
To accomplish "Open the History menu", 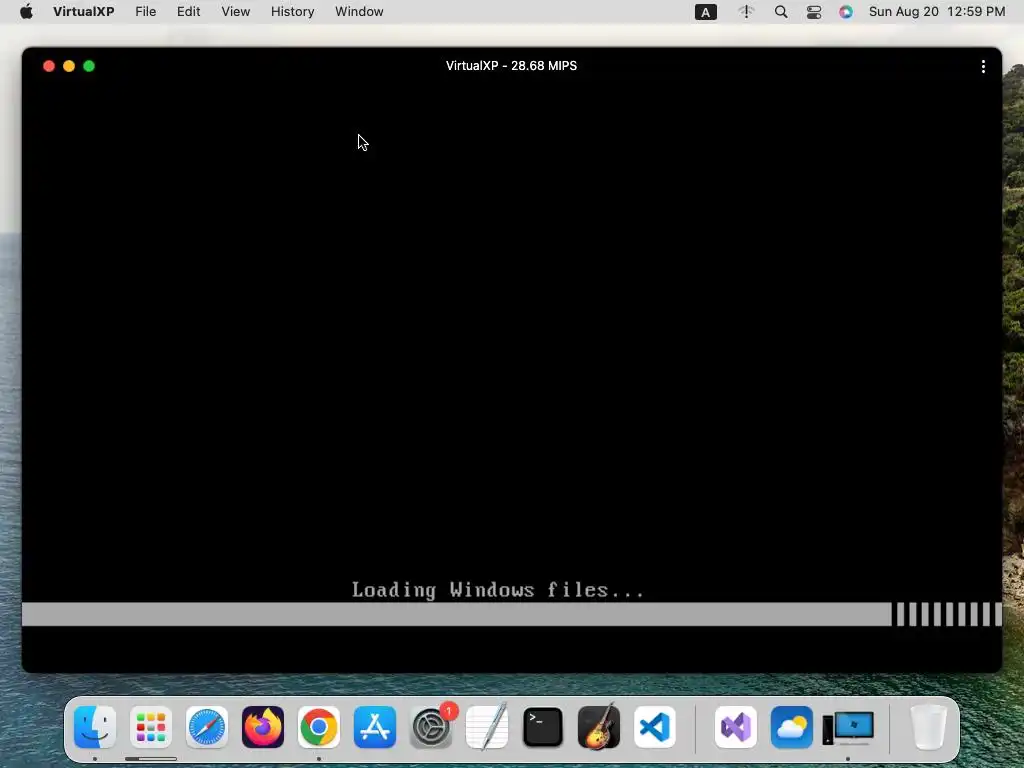I will click(292, 12).
